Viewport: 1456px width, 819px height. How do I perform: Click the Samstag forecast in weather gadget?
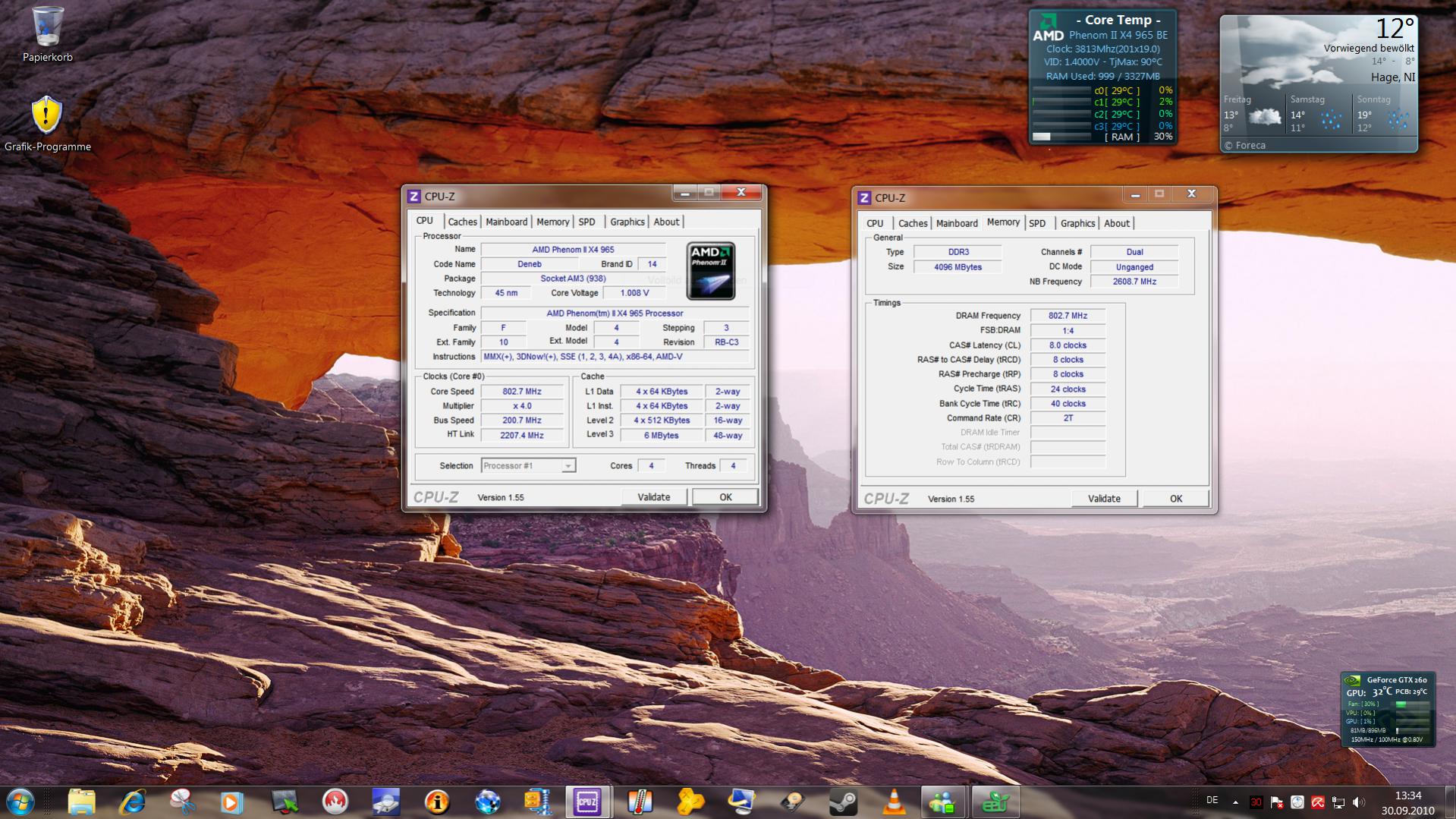[x=1317, y=114]
